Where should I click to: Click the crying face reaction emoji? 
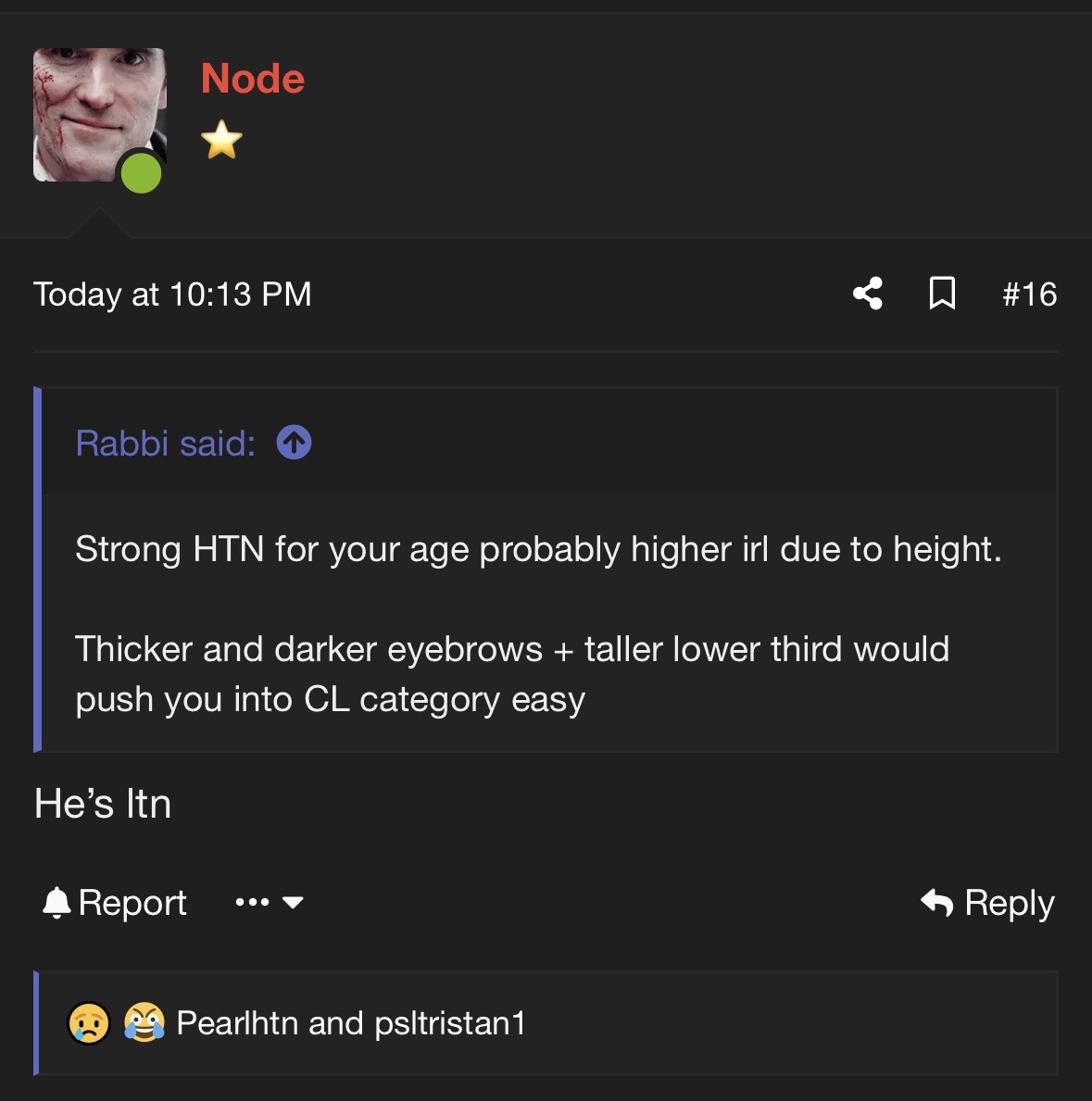pyautogui.click(x=89, y=1023)
